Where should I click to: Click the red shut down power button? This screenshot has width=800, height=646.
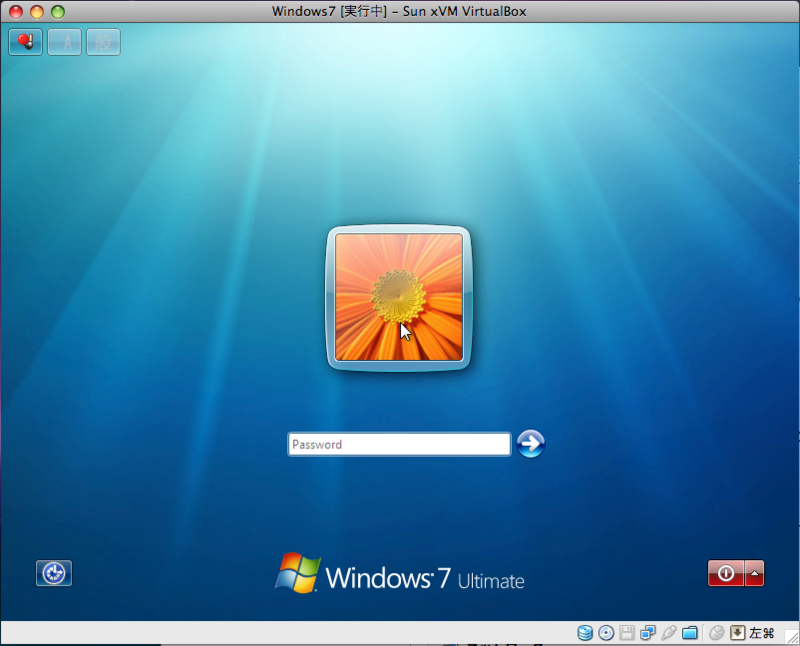click(726, 573)
